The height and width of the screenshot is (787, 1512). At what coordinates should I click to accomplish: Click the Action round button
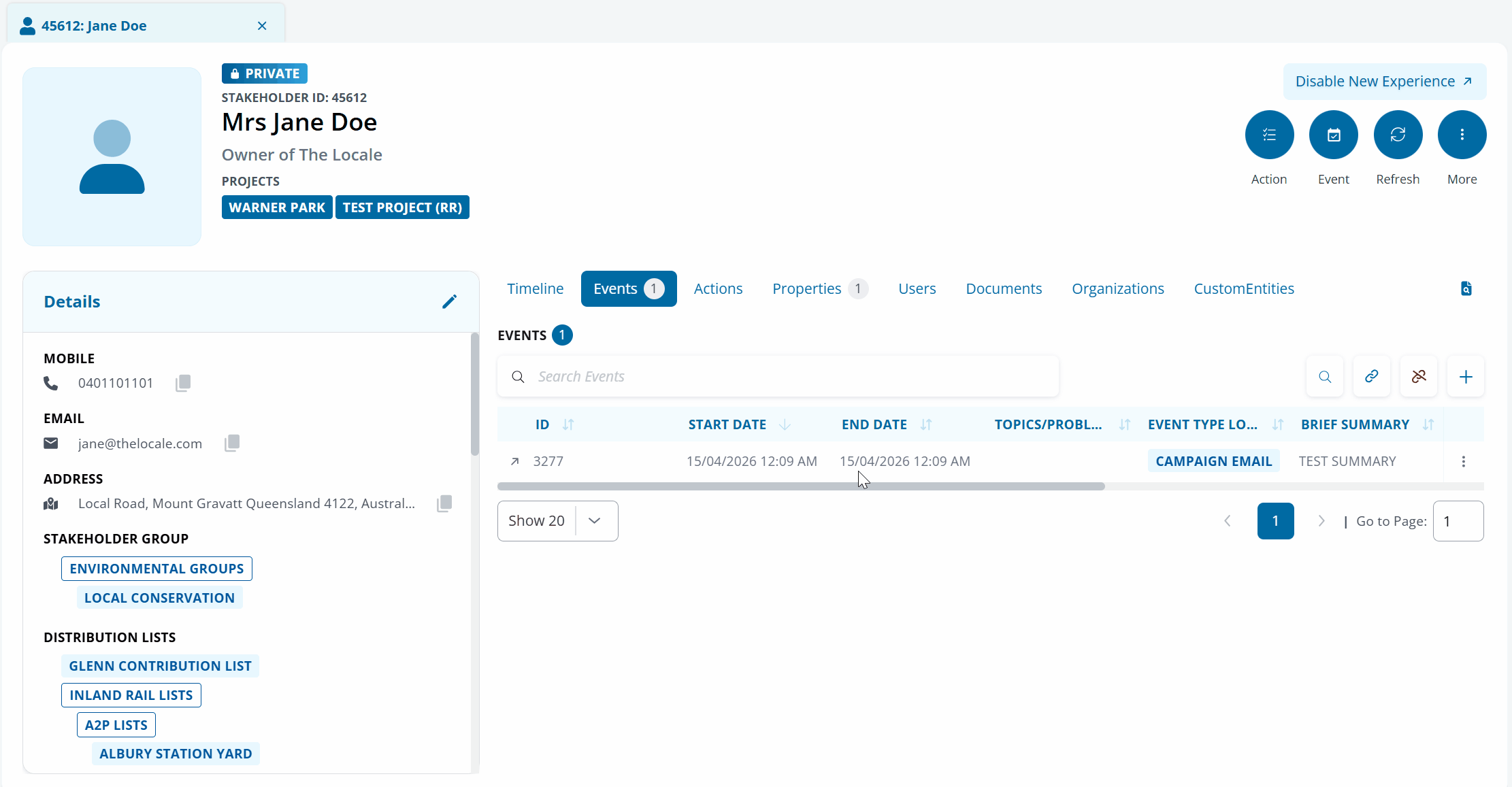1269,135
